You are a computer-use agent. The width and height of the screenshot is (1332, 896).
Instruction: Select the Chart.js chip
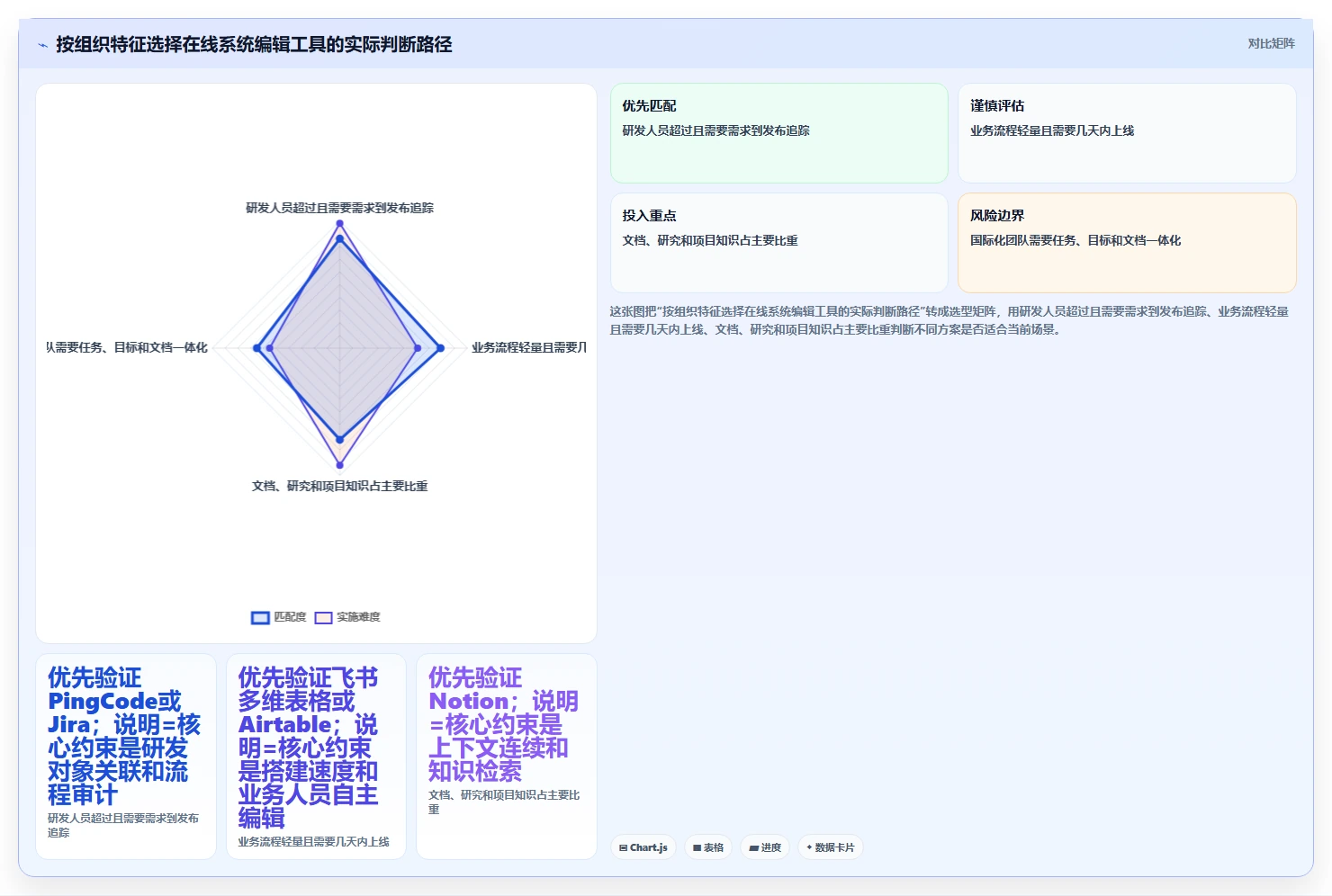[643, 847]
